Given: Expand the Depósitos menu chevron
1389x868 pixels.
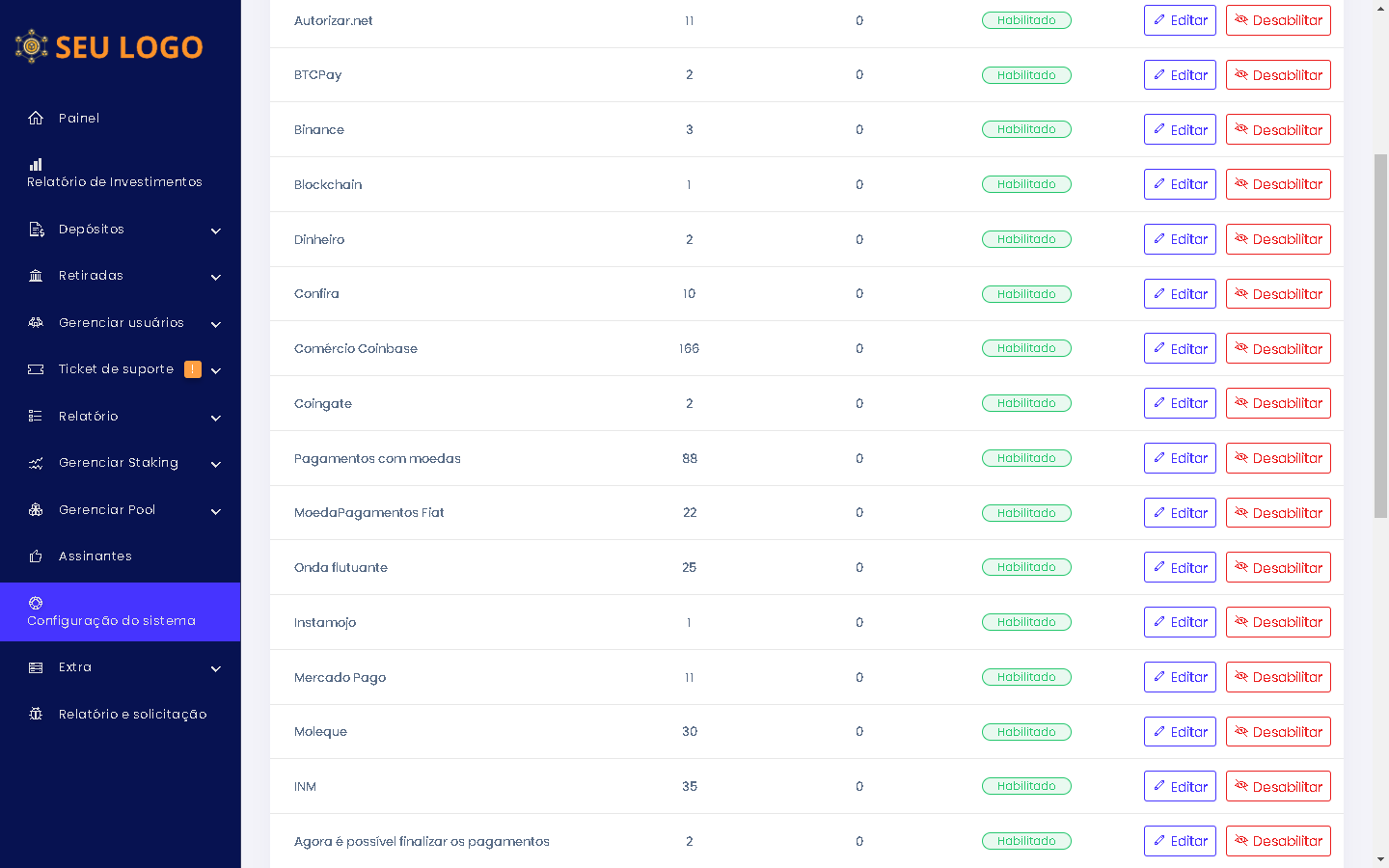Looking at the screenshot, I should pos(216,231).
